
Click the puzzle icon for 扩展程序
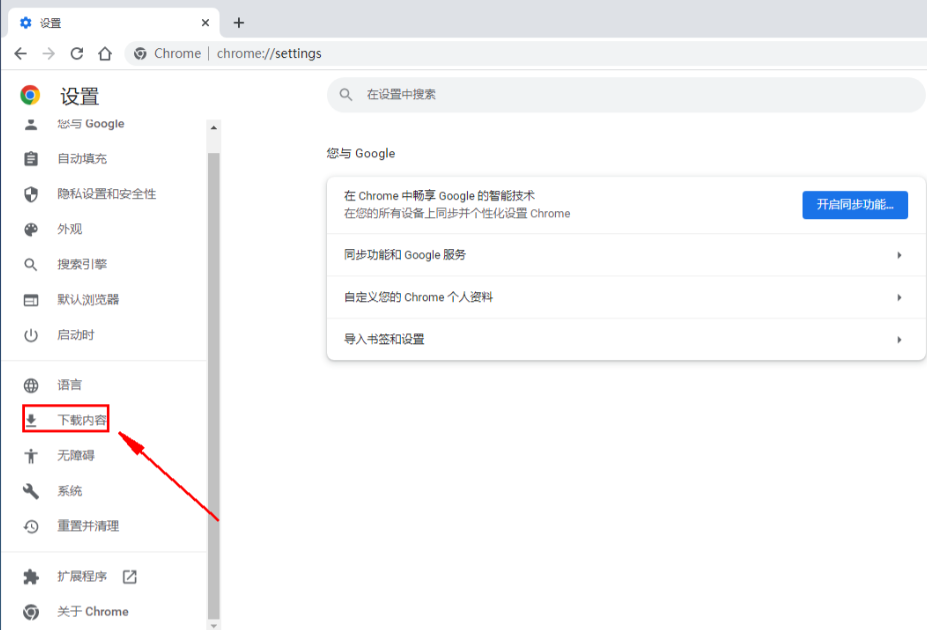31,577
